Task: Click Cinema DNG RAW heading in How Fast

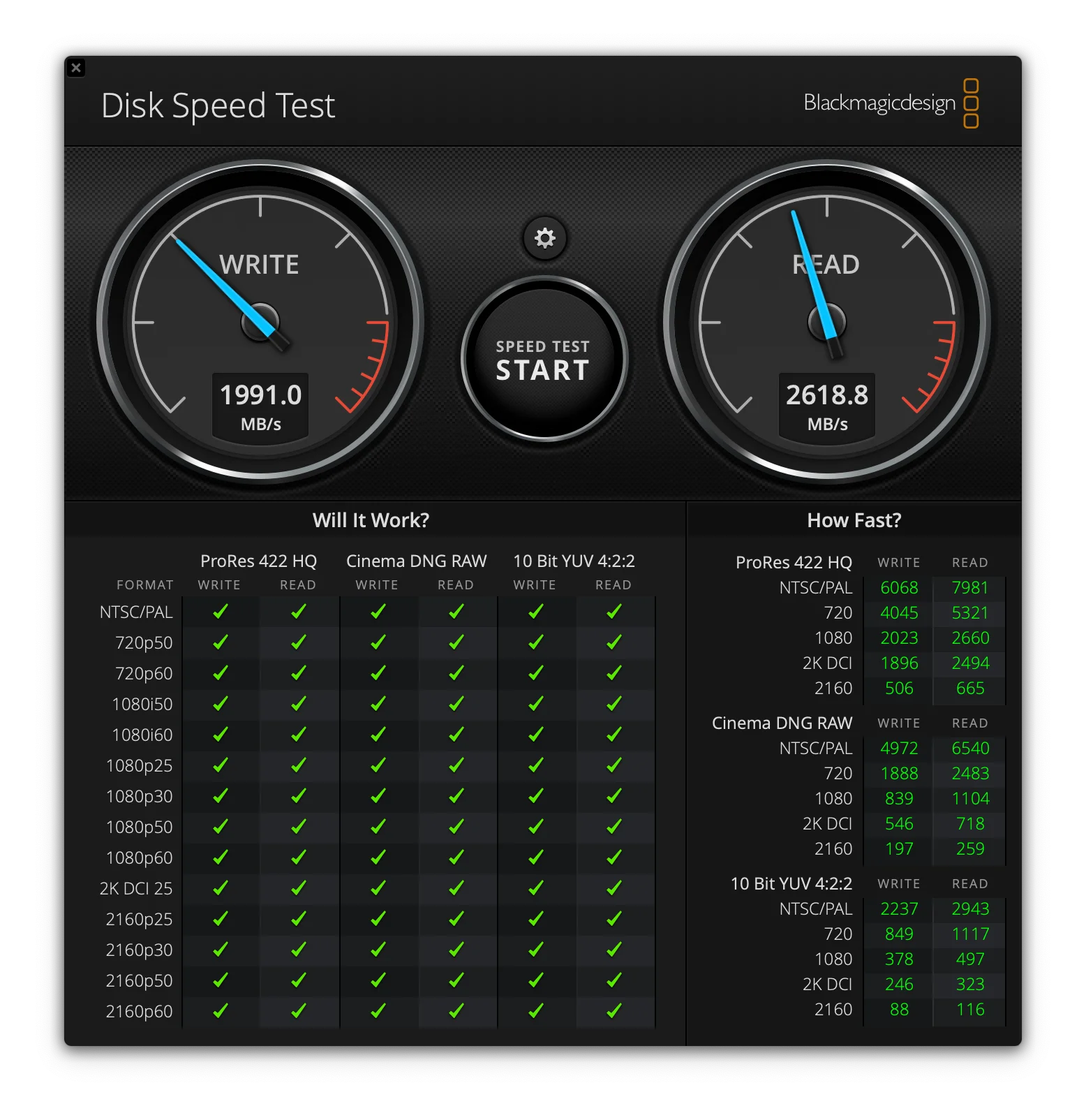Action: tap(782, 723)
